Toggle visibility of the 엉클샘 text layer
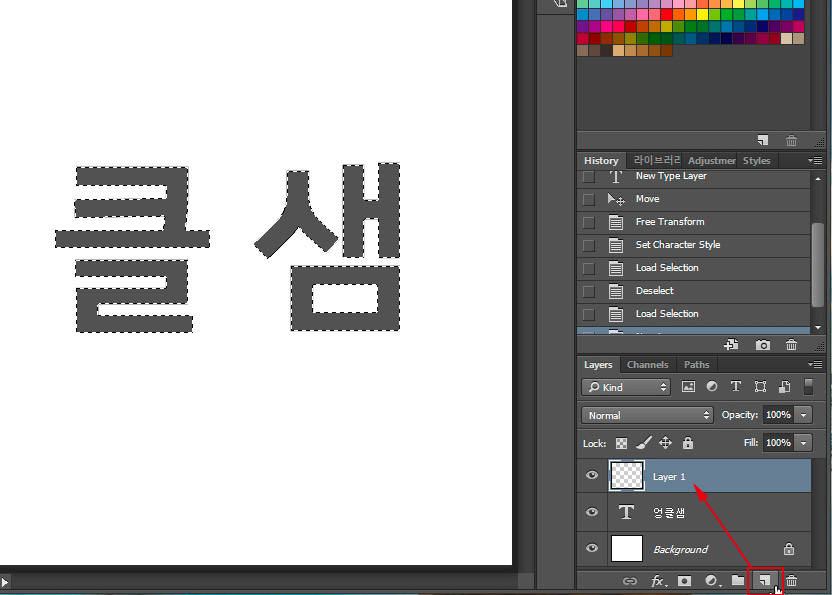 pyautogui.click(x=592, y=512)
